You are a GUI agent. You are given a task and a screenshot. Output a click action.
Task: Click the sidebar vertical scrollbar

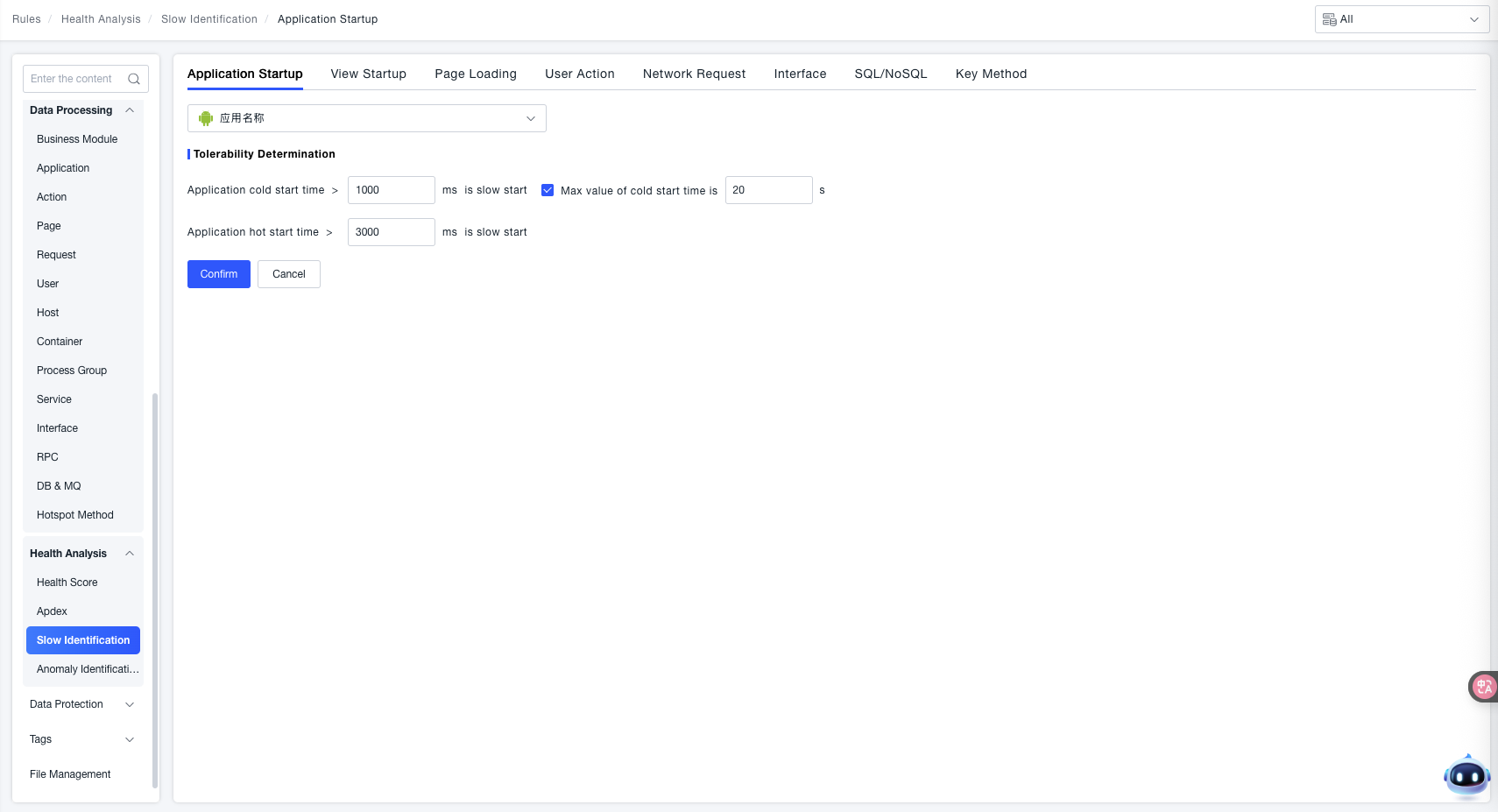tap(155, 587)
